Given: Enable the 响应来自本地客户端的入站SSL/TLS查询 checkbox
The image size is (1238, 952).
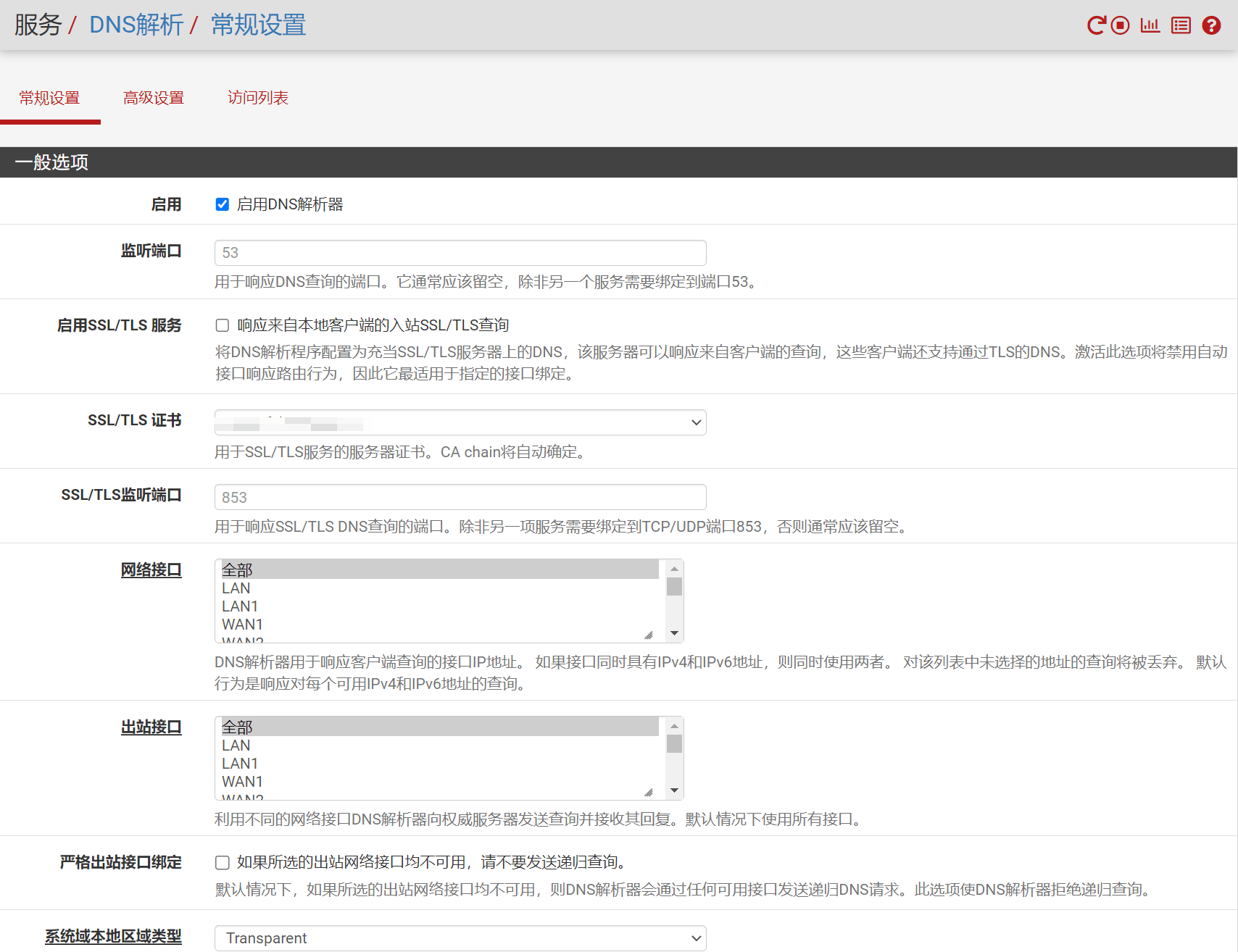Looking at the screenshot, I should pyautogui.click(x=223, y=325).
